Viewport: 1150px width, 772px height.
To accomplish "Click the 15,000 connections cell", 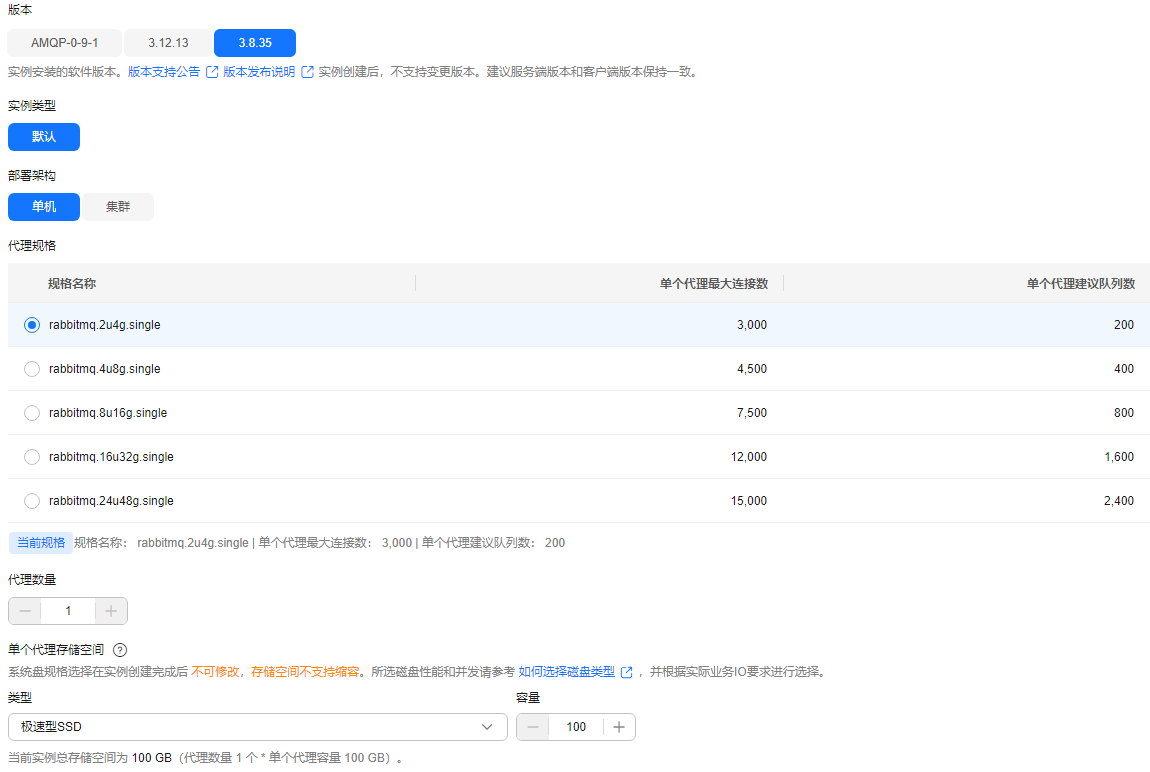I will click(x=749, y=501).
